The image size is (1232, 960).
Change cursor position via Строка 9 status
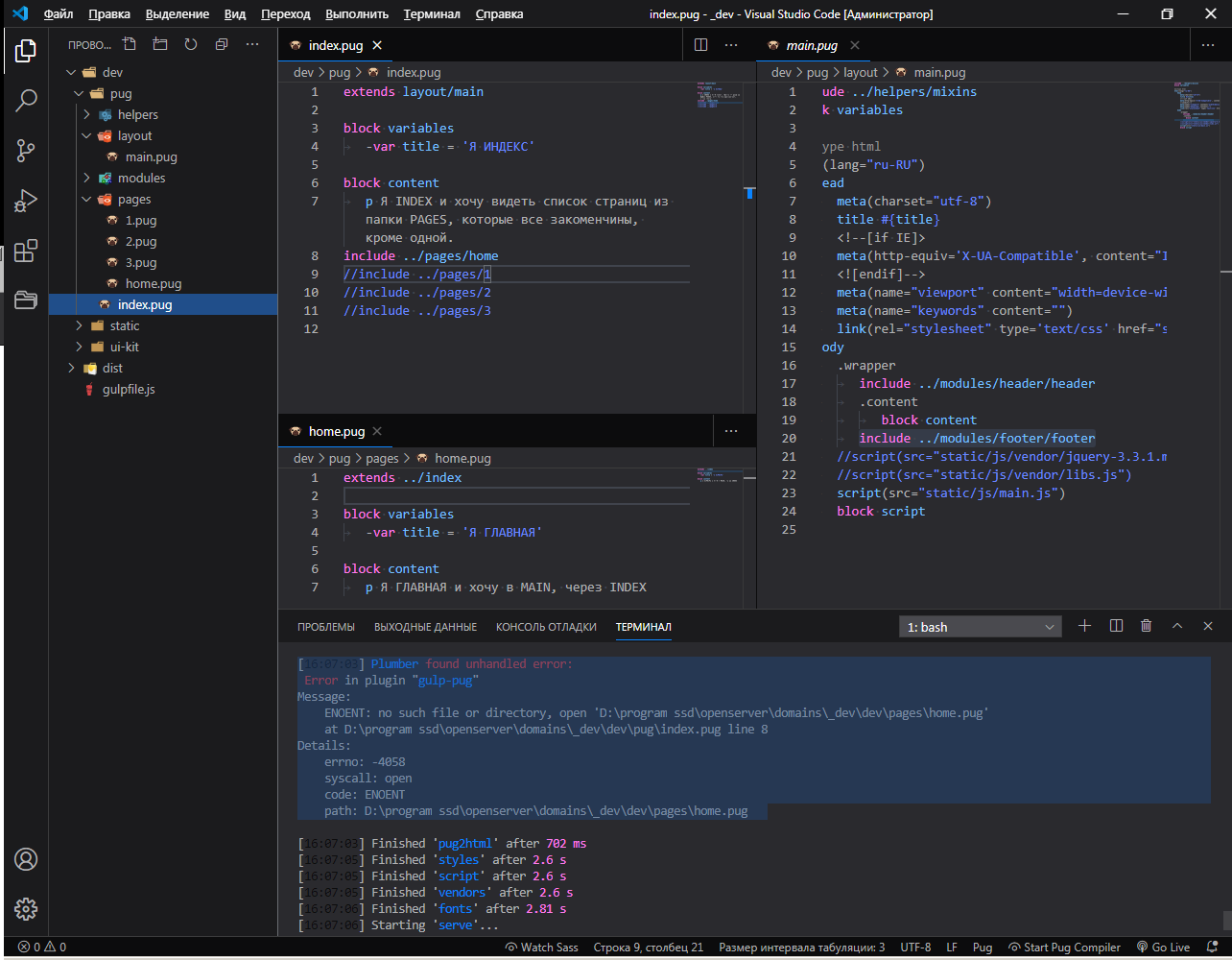coord(649,947)
